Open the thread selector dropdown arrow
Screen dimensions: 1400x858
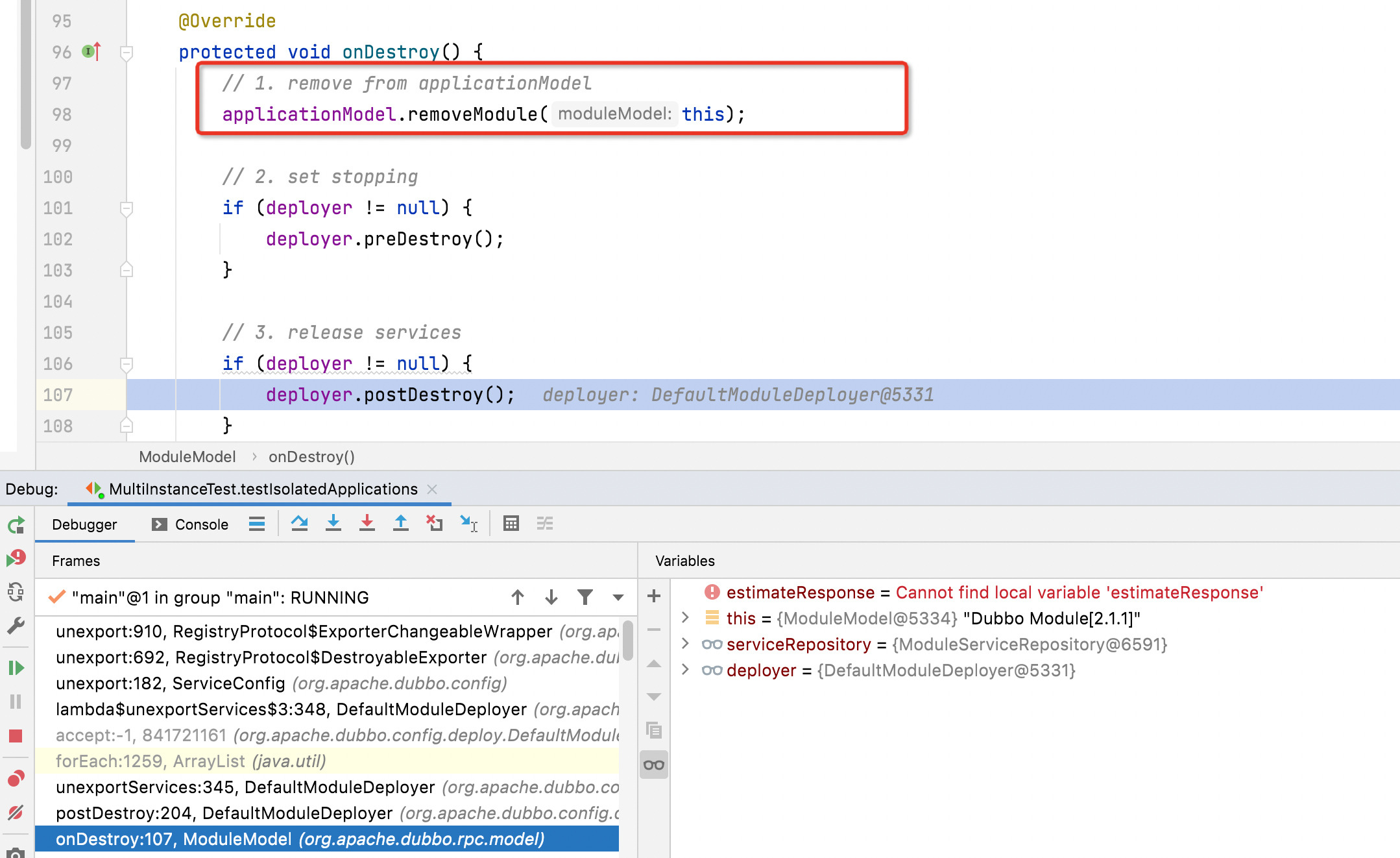pos(618,597)
